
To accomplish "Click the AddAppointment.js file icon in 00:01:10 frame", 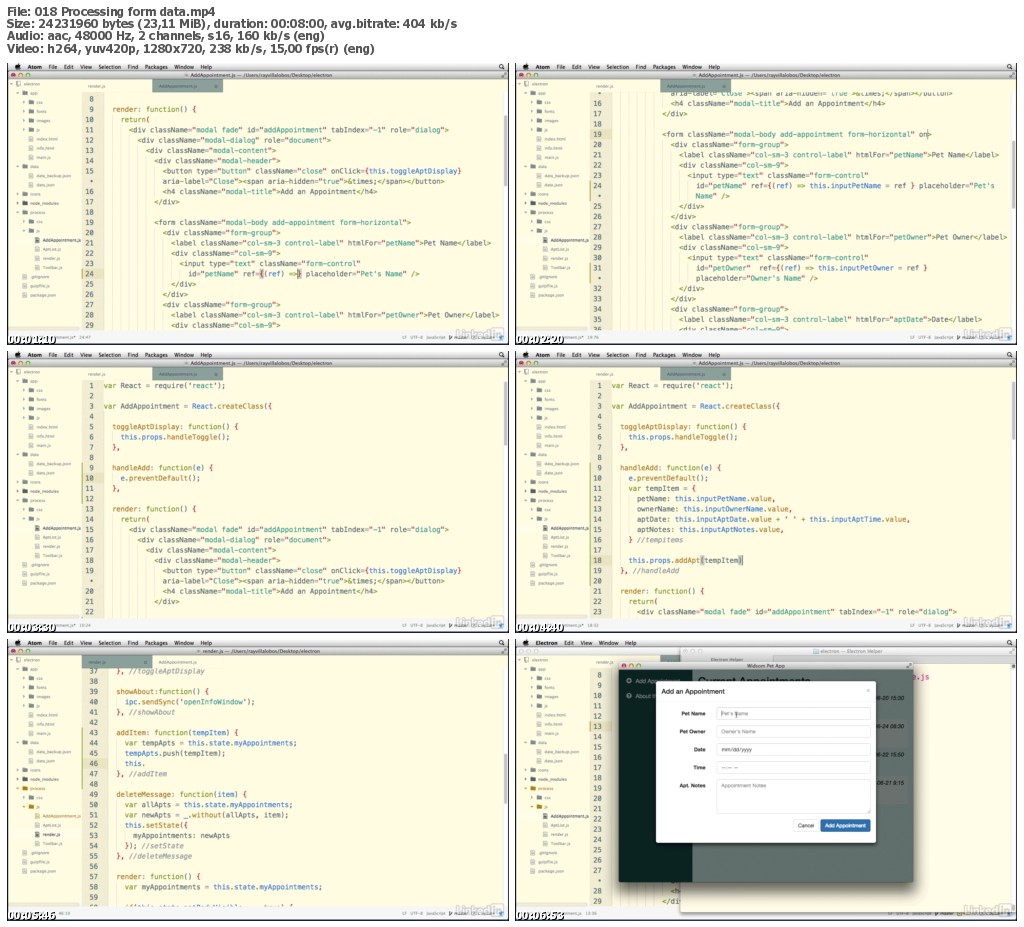I will pyautogui.click(x=37, y=240).
